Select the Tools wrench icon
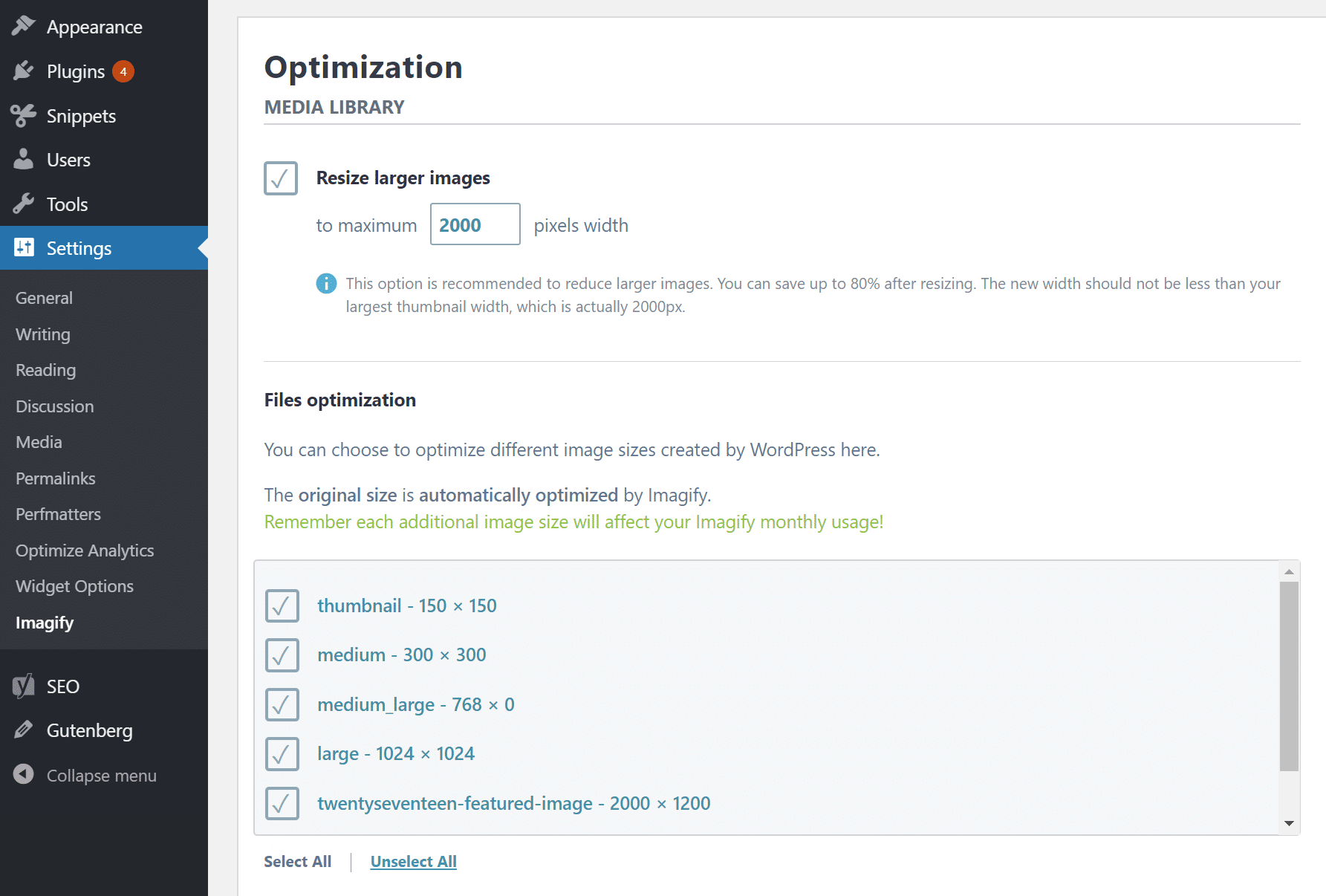Screen dimensions: 1326x896 point(23,204)
